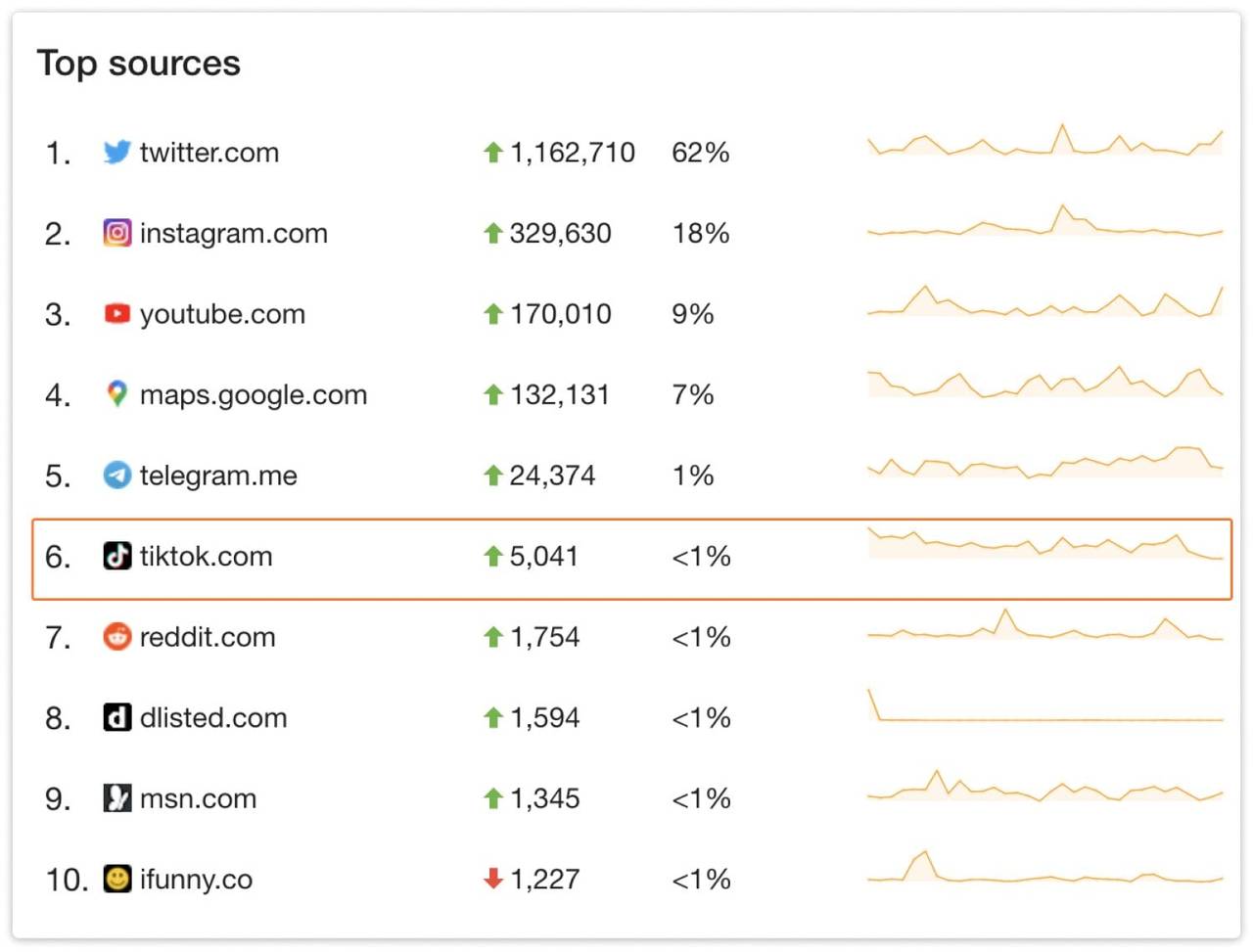Click the red down arrow next to ifunny.co

pos(492,879)
